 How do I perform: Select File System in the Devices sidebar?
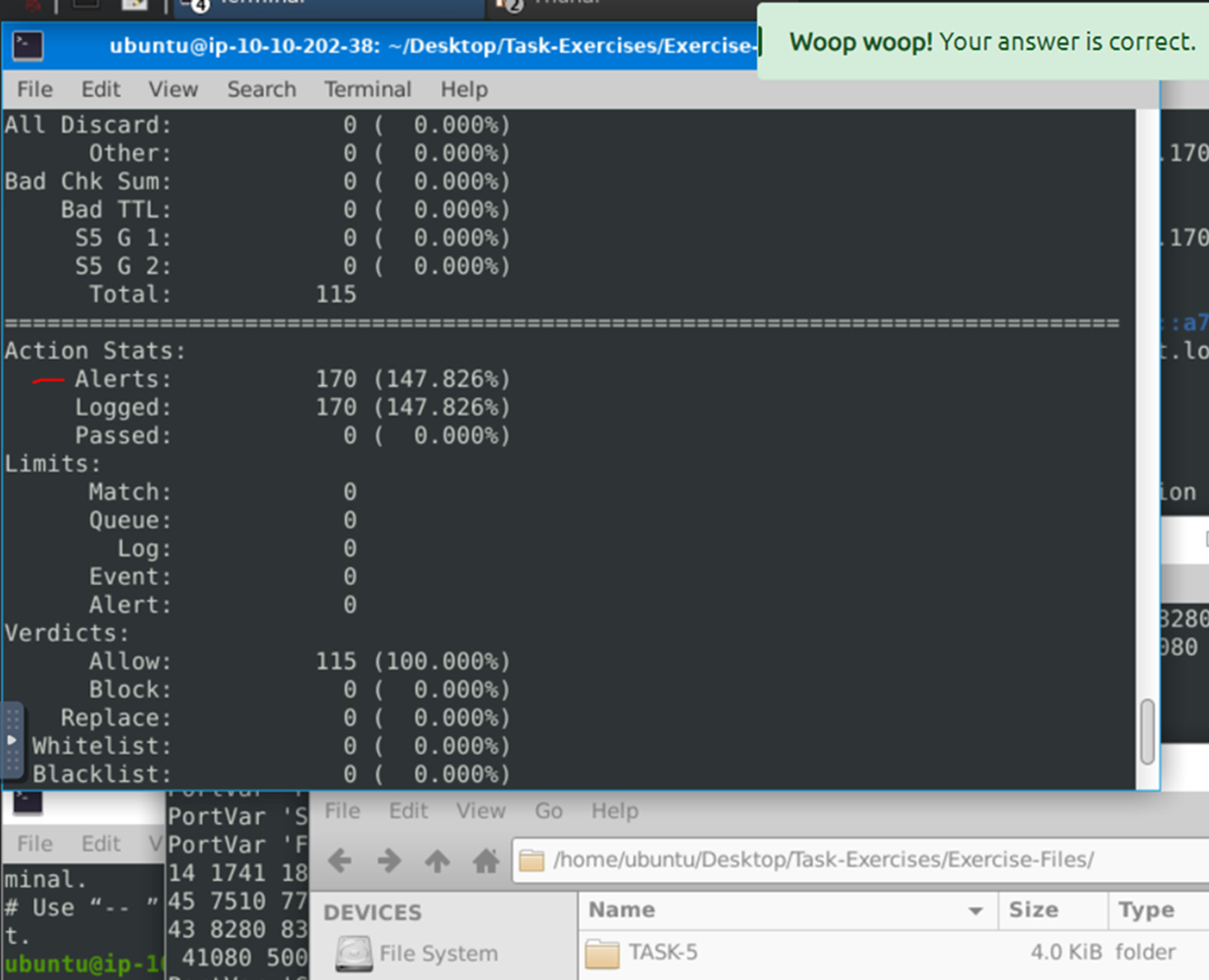click(438, 954)
